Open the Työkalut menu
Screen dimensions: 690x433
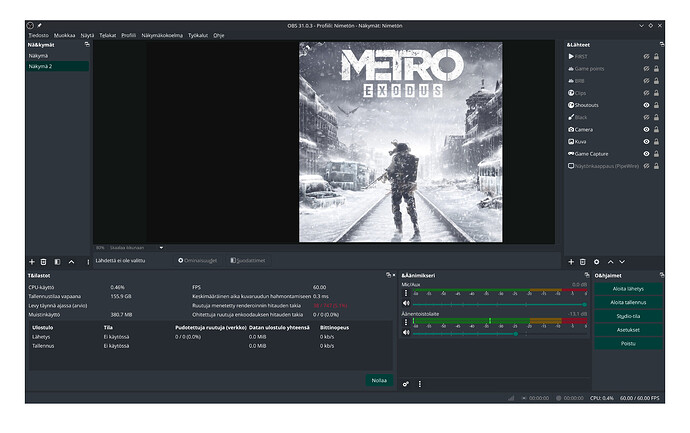click(x=198, y=35)
